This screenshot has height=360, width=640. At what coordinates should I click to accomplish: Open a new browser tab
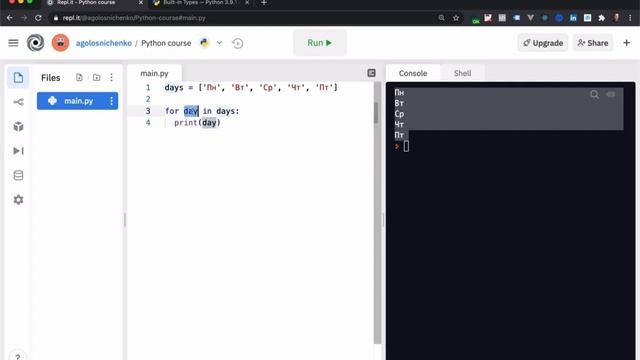(x=264, y=3)
